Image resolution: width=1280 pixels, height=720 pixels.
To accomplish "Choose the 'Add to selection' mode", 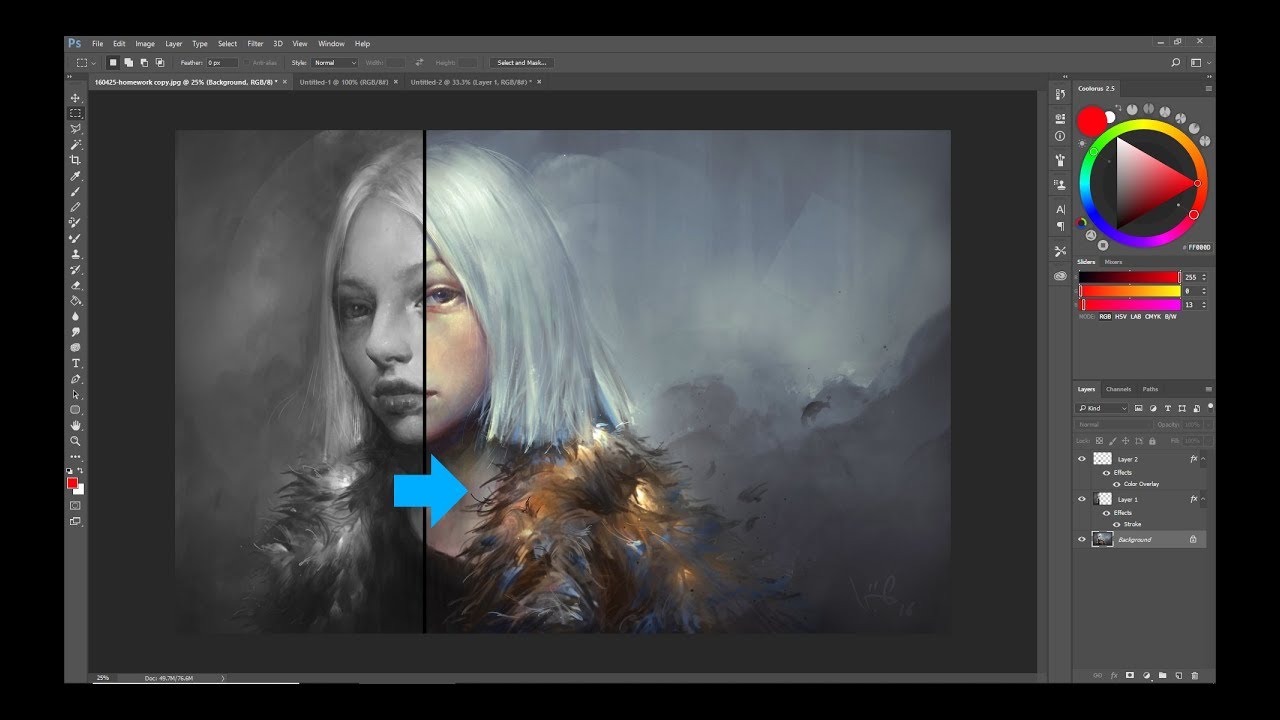I will [x=128, y=62].
